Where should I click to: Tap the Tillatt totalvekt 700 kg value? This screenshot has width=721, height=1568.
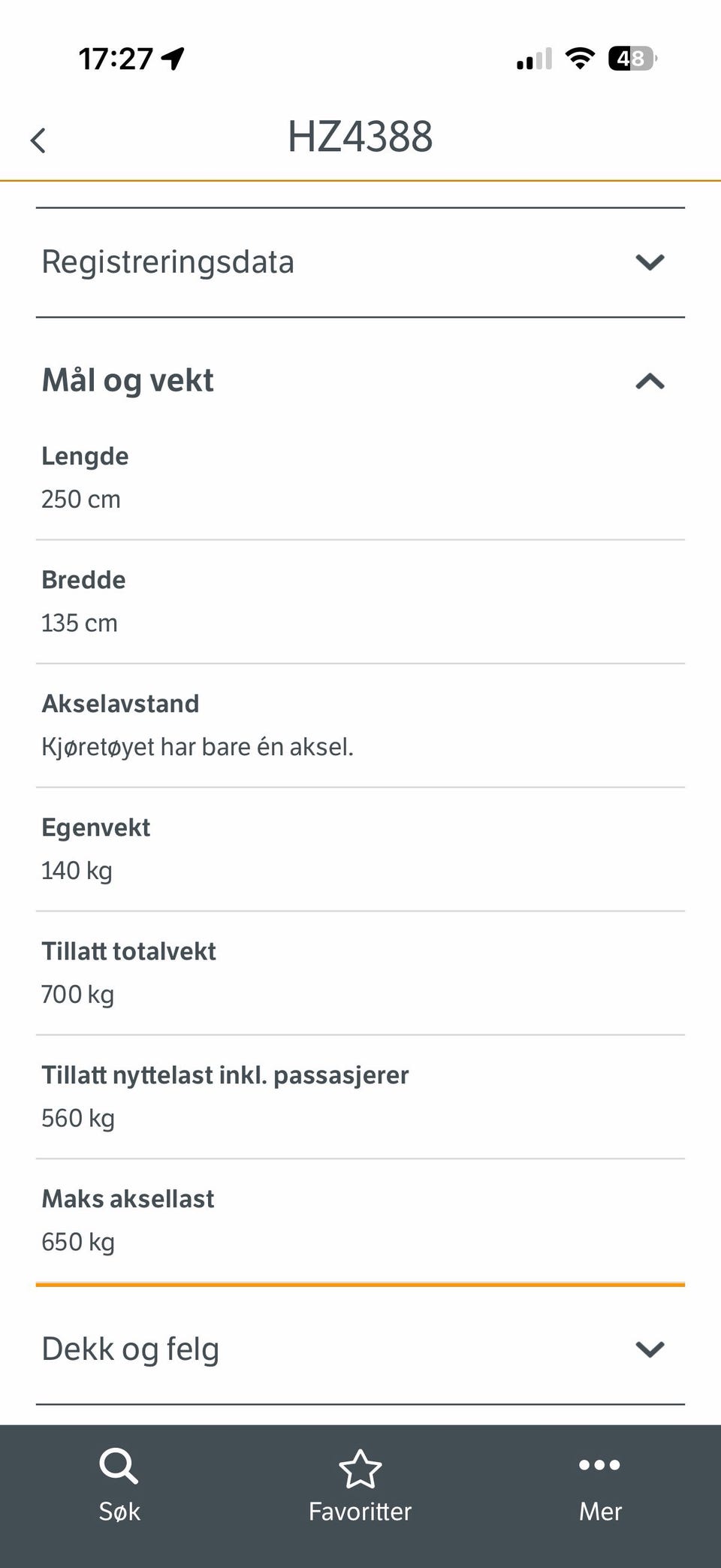click(78, 995)
